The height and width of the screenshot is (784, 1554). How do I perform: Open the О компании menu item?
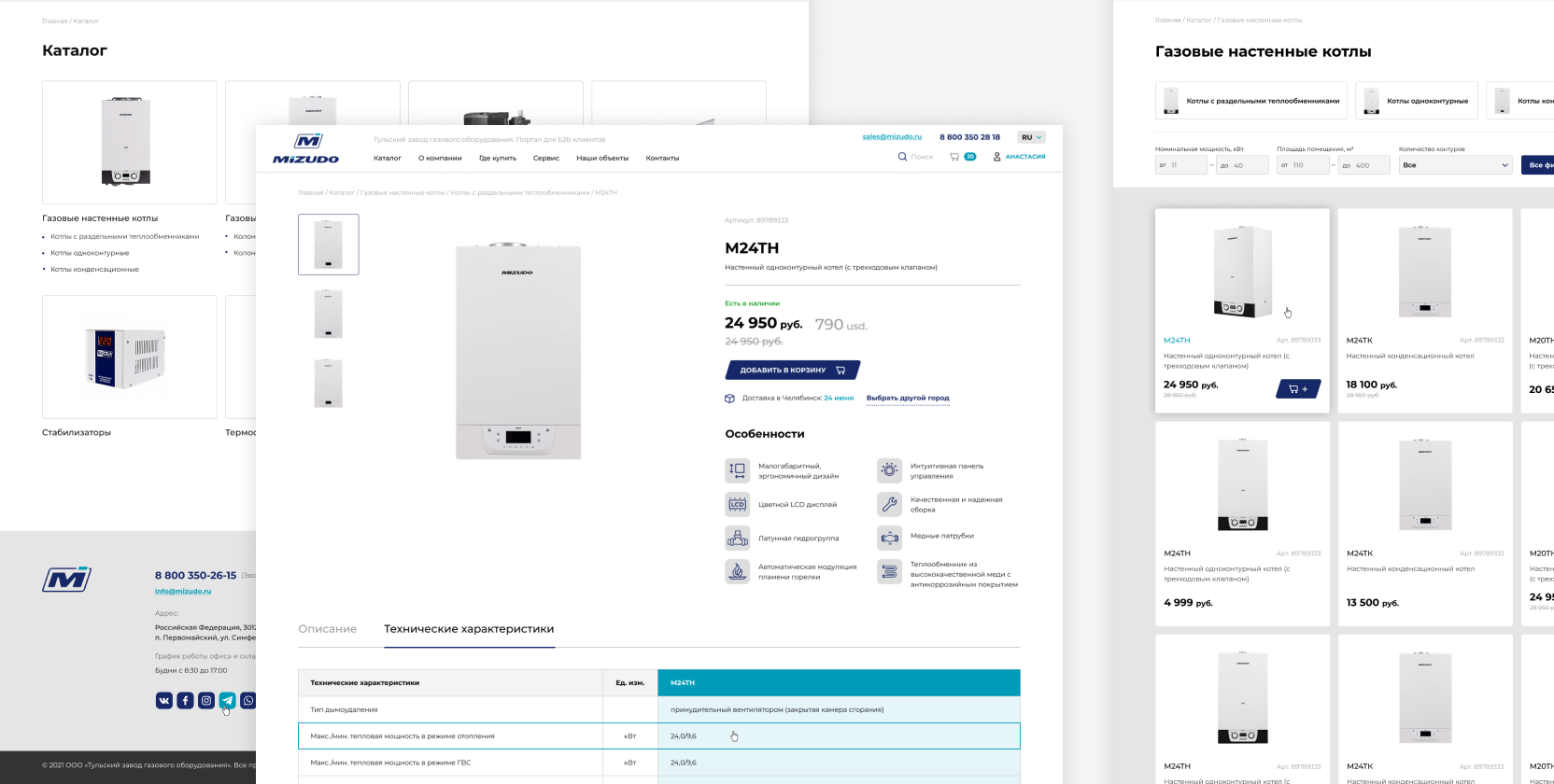pos(440,158)
